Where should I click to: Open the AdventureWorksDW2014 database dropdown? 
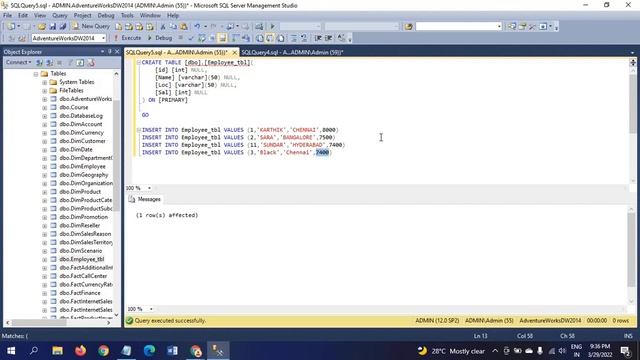(103, 38)
